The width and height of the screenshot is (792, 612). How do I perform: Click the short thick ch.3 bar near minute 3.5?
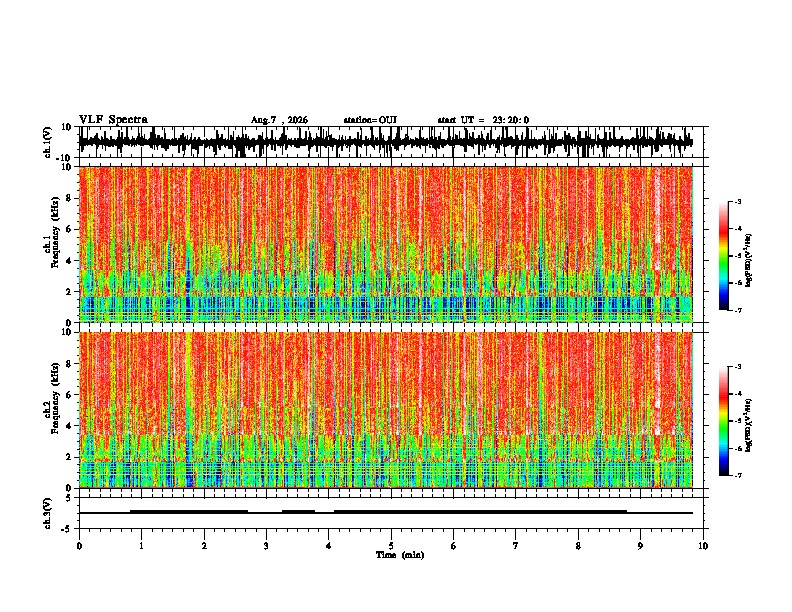coord(299,512)
